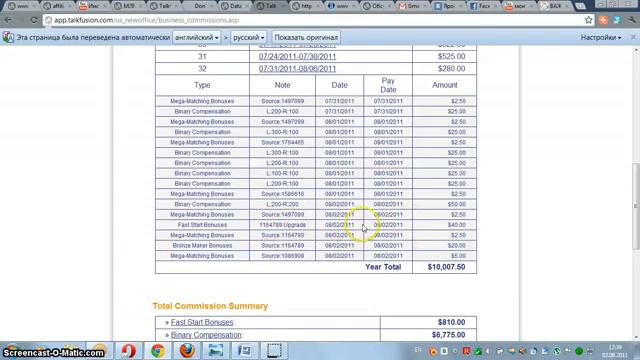Click note 'Source:1086908'

tap(282, 256)
